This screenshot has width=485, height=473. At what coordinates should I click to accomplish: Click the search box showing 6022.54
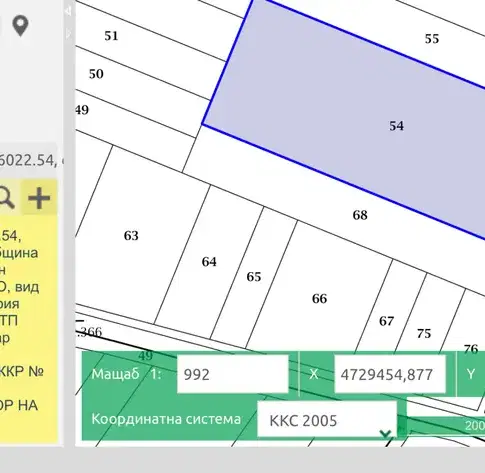pyautogui.click(x=28, y=160)
